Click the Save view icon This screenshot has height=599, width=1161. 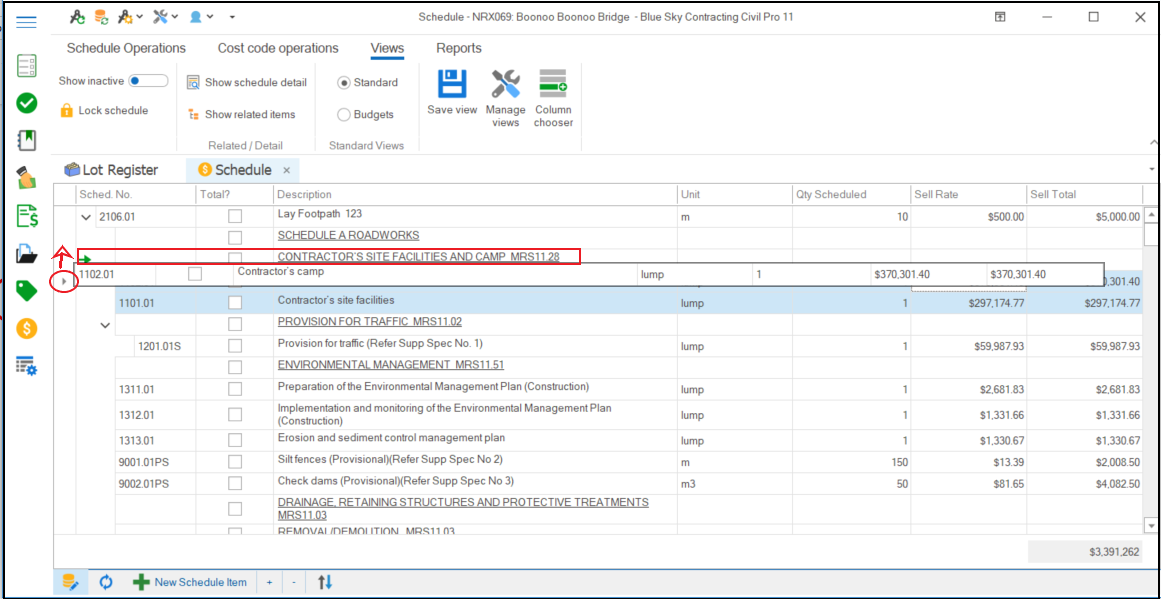(x=452, y=84)
